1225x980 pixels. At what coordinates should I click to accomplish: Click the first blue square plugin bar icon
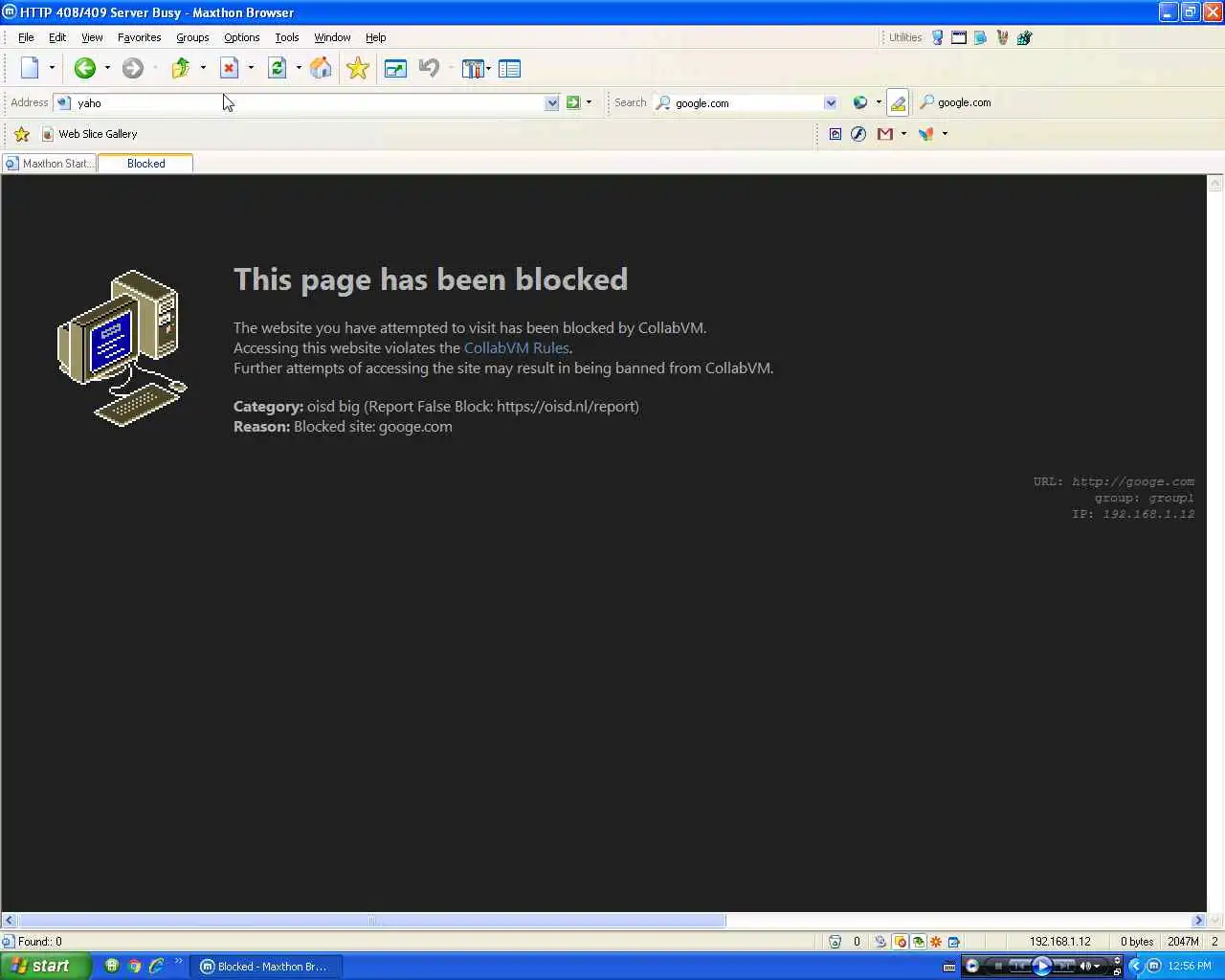point(835,134)
